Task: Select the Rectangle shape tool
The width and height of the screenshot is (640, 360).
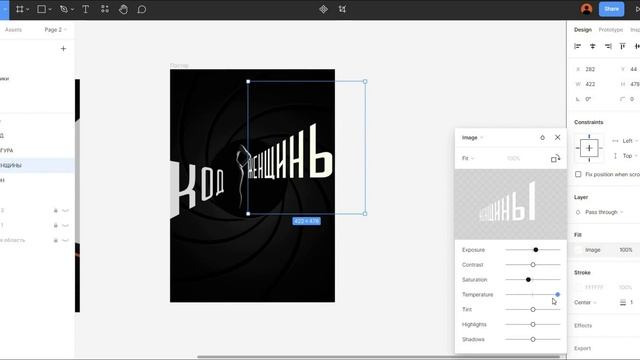Action: click(41, 9)
